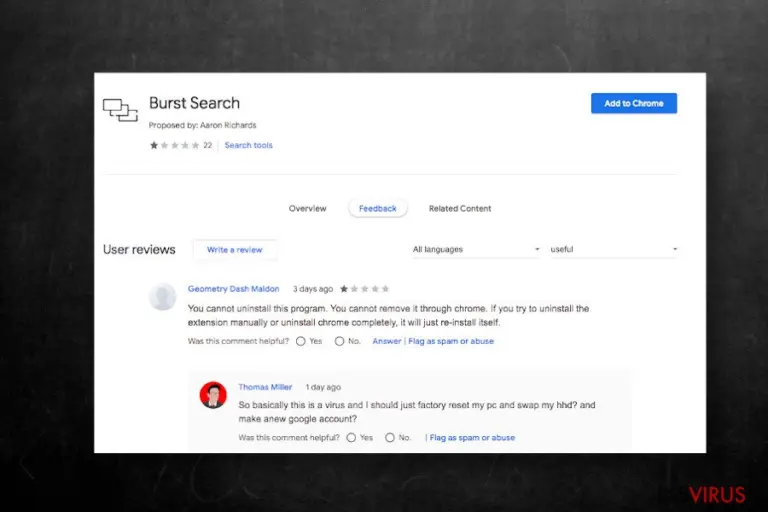
Task: Click Proposed by: Aaron Richards text
Action: pos(202,125)
